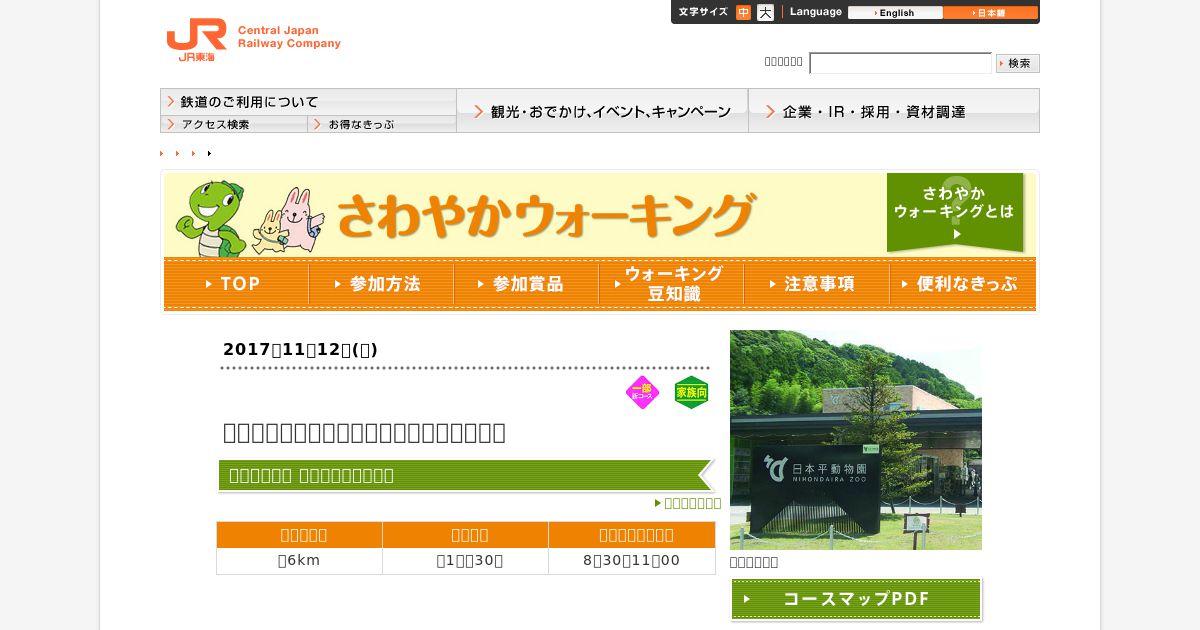
Task: Set font size to 中 (medium)
Action: (x=743, y=13)
